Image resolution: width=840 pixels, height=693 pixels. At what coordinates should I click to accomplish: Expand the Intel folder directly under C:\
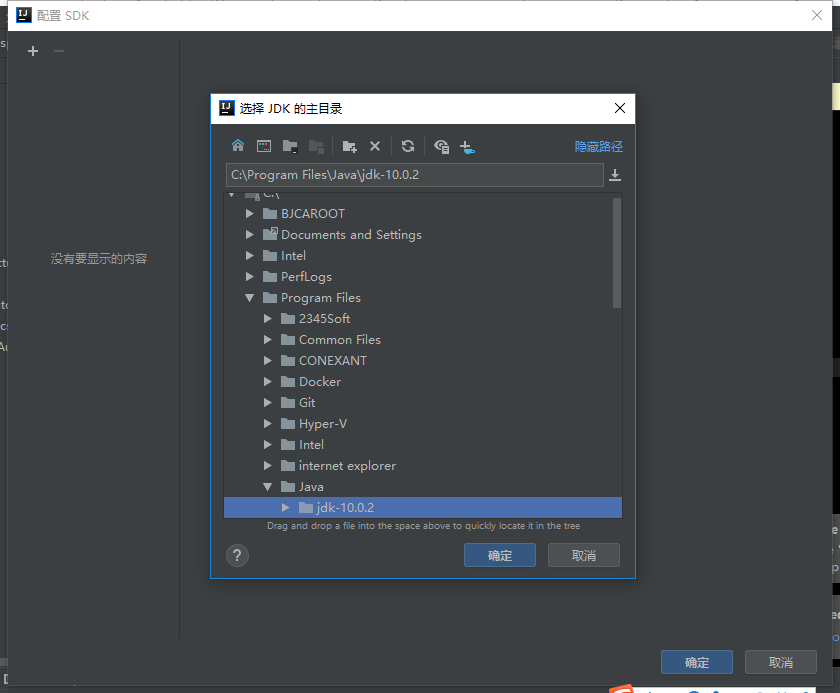click(250, 256)
